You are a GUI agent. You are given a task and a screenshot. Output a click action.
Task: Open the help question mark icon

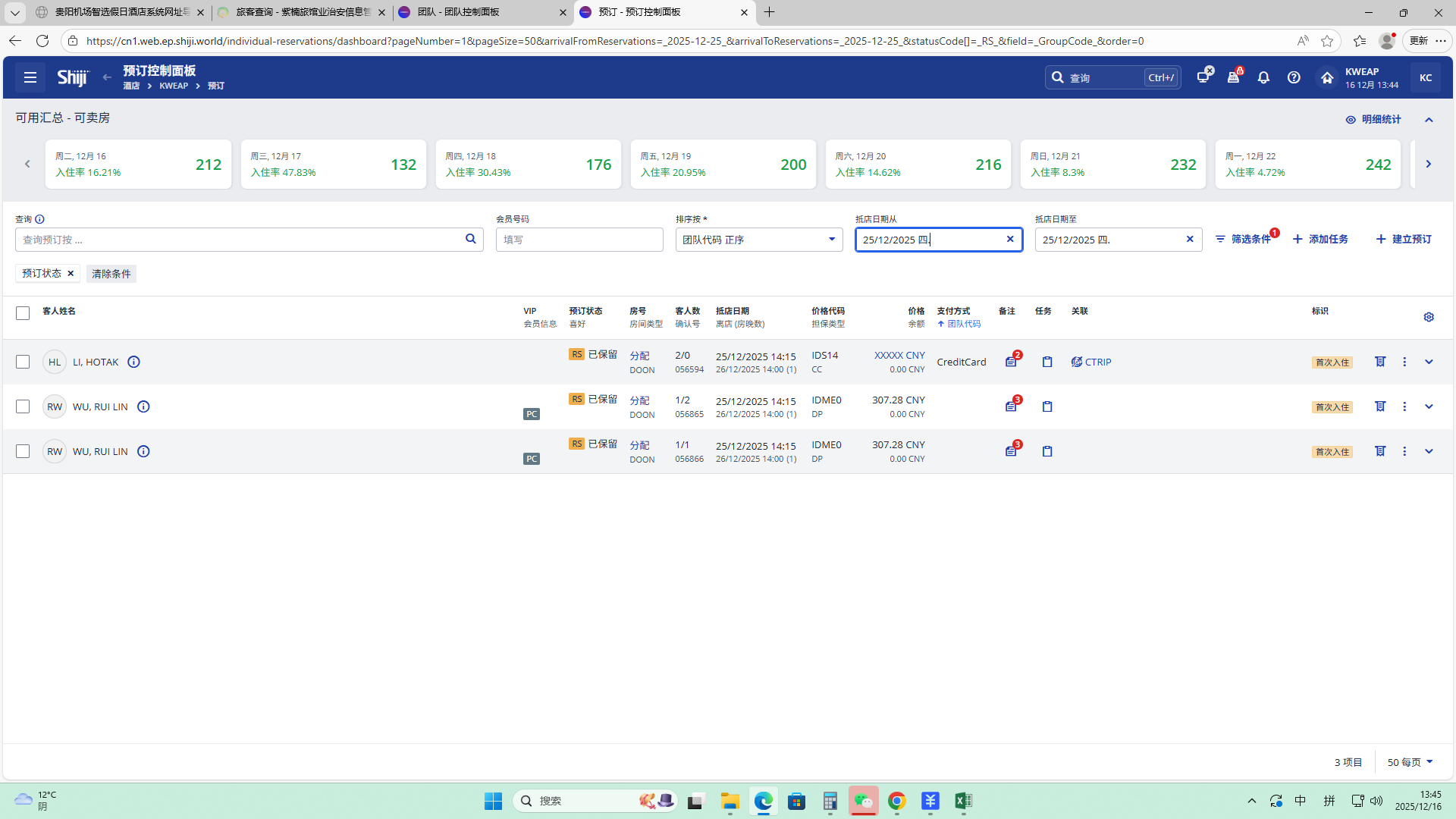point(1294,77)
